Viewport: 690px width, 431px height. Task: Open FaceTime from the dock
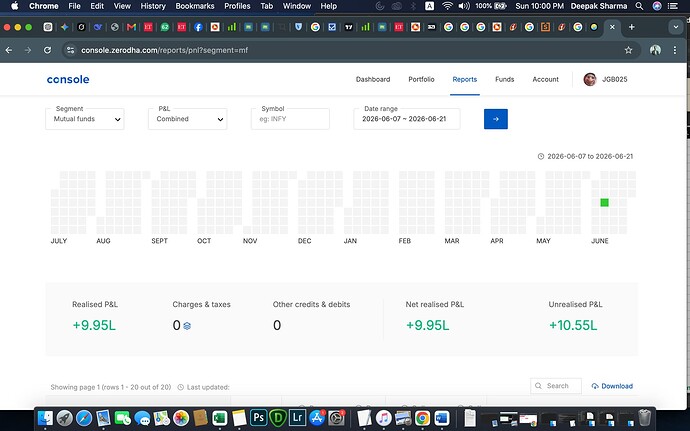[x=123, y=418]
